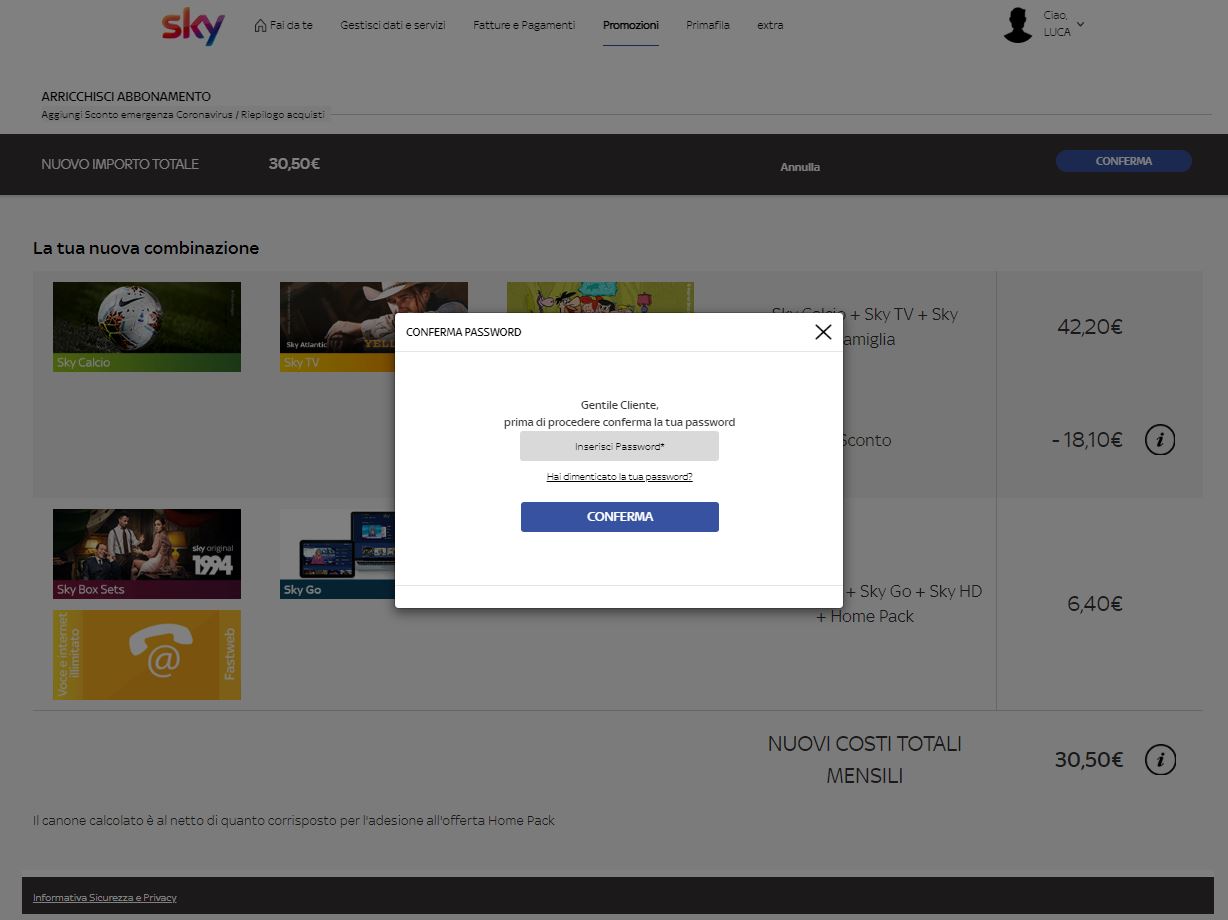Open info icon next to -18,10€ discount

1160,439
